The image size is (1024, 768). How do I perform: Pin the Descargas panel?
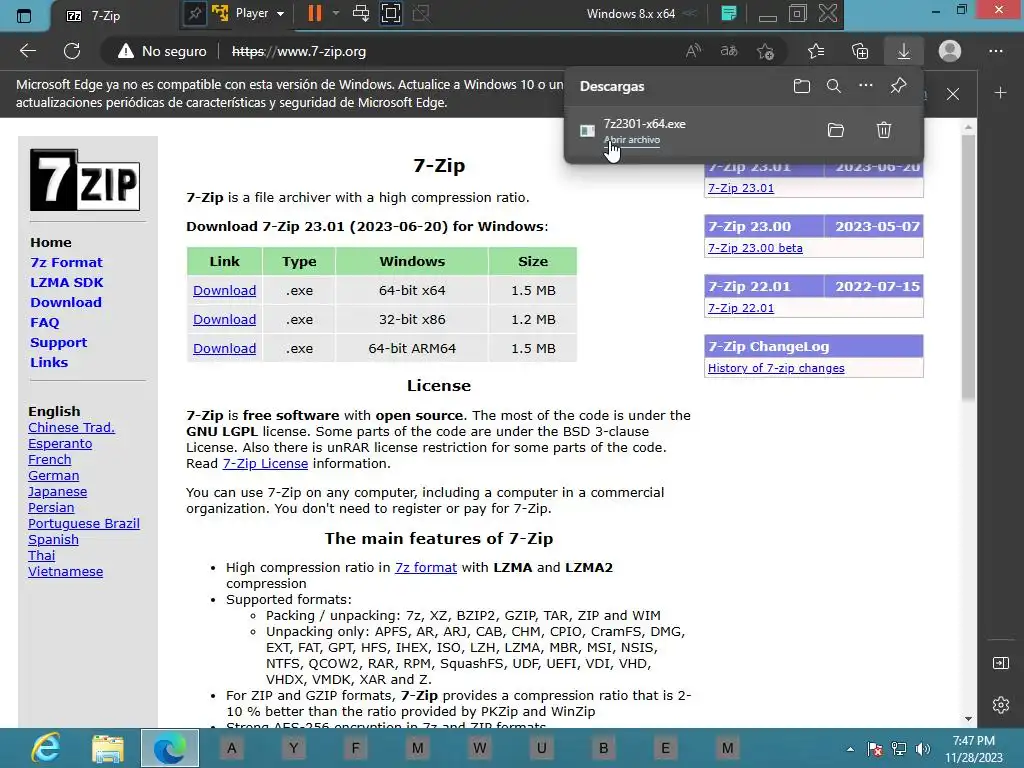point(899,86)
